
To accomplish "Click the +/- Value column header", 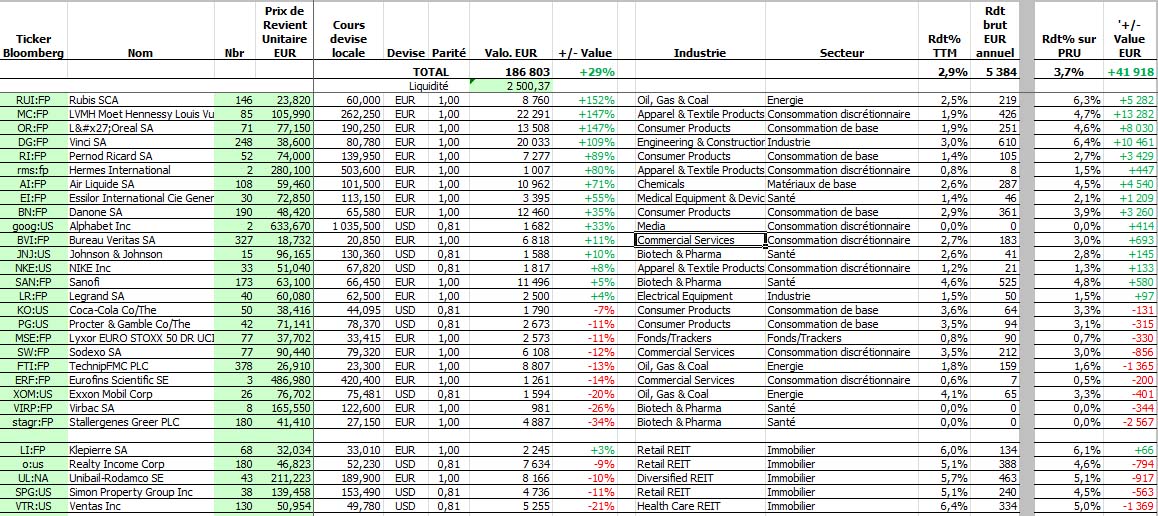I will click(x=585, y=53).
